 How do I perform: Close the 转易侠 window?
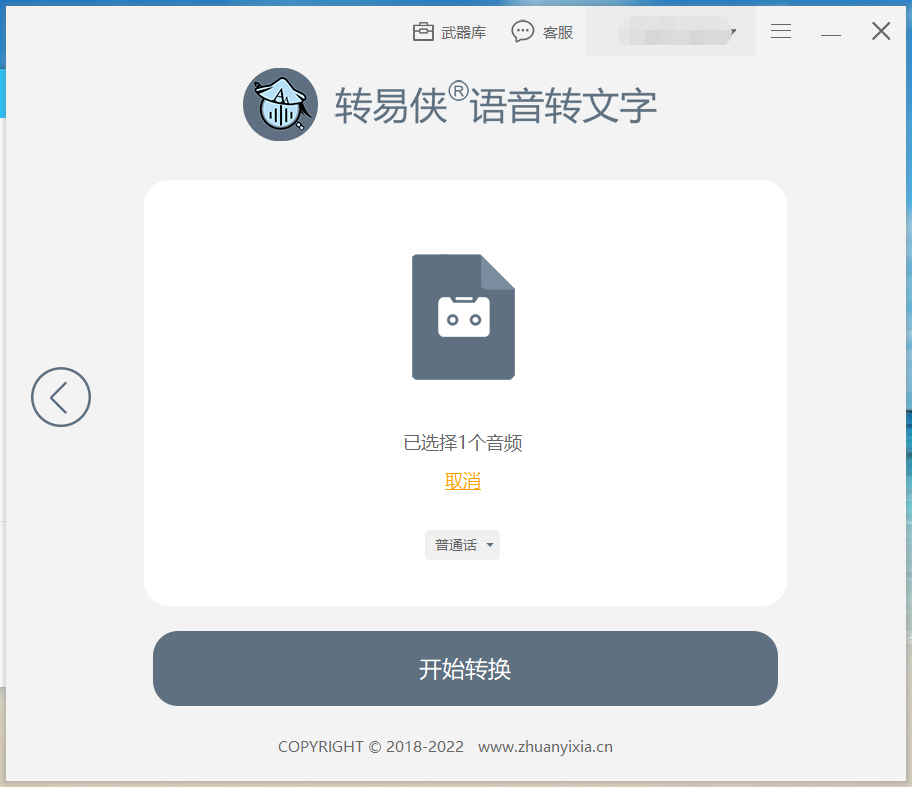881,31
